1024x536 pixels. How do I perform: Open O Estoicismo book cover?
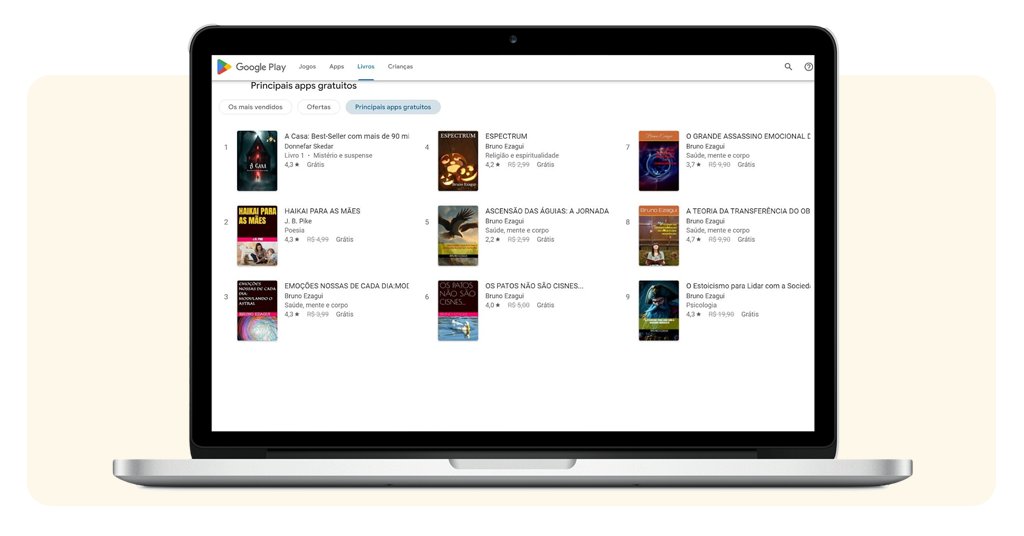click(659, 311)
